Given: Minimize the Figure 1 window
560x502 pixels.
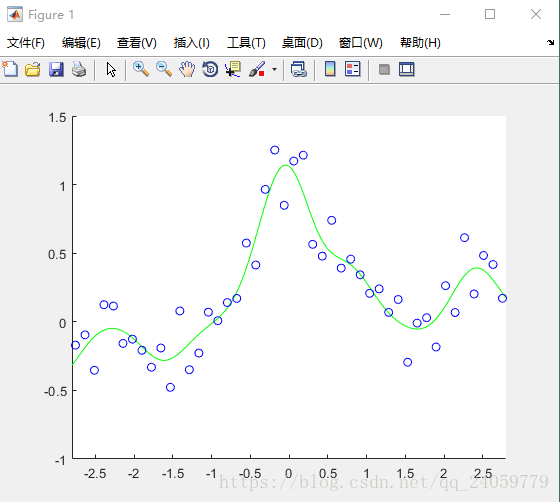Looking at the screenshot, I should [x=445, y=14].
